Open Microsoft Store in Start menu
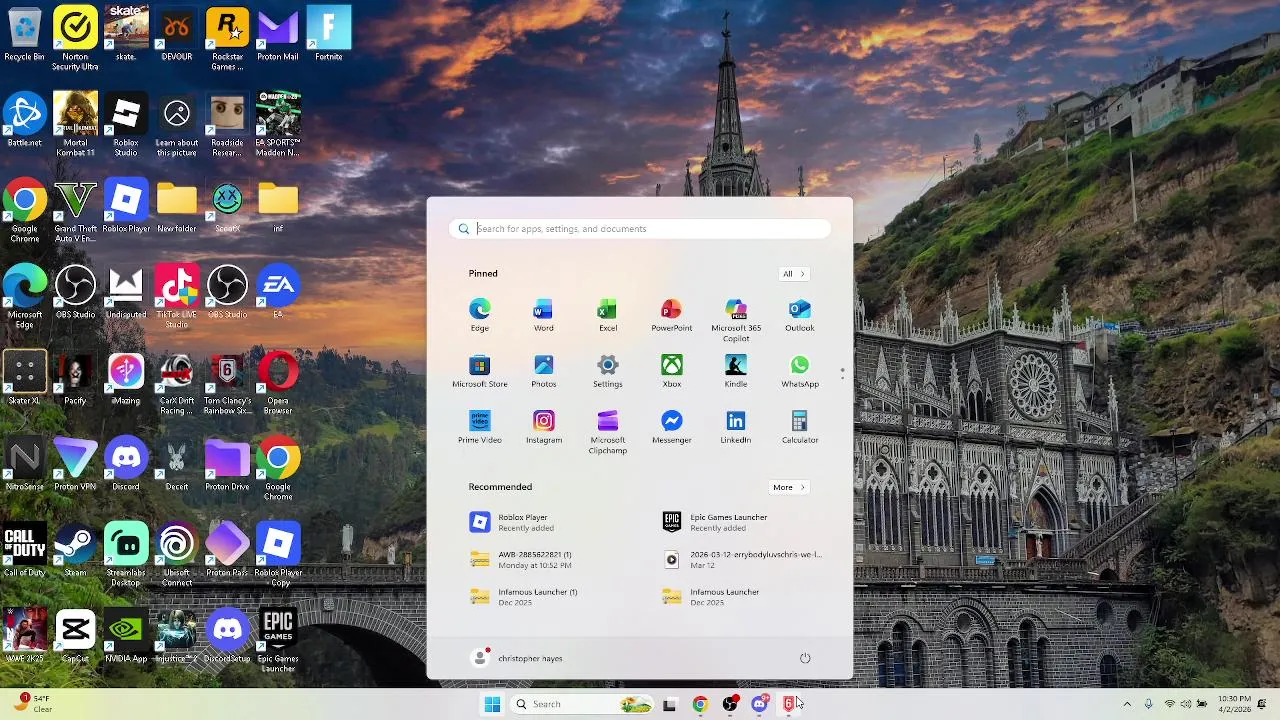Screen dimensions: 1280x720 (479, 371)
